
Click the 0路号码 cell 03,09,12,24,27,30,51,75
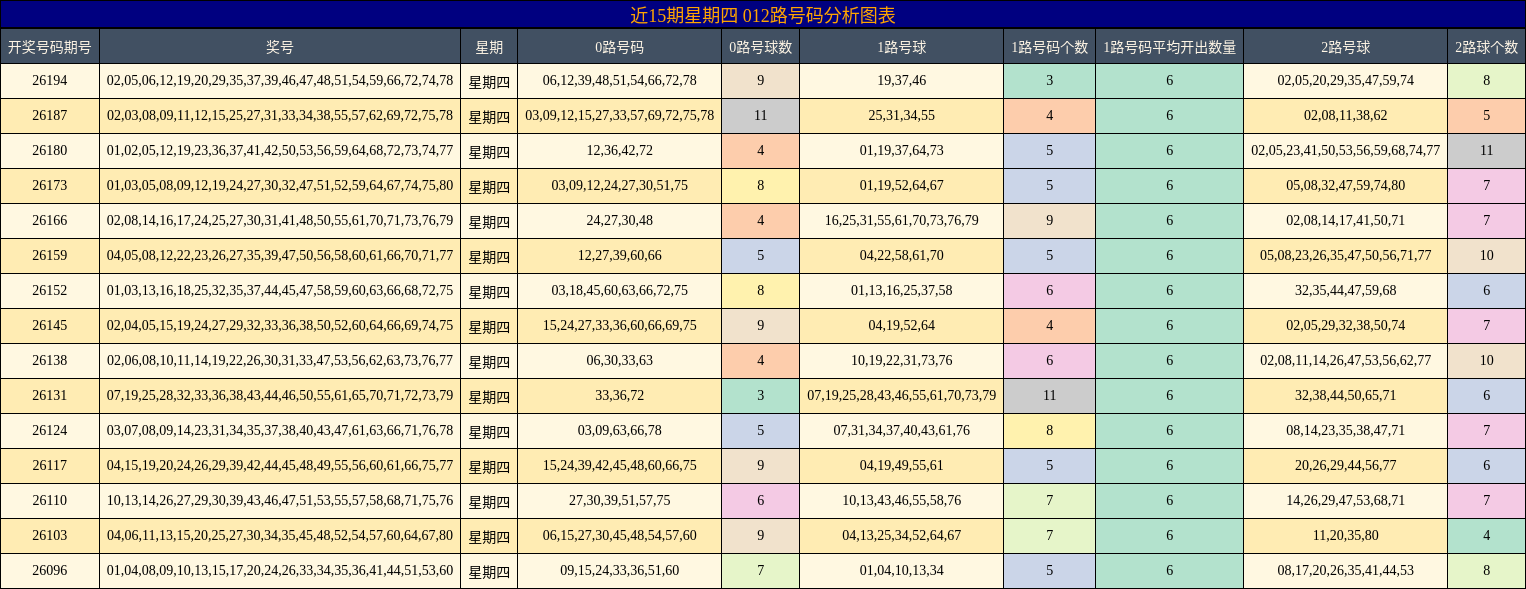pyautogui.click(x=619, y=186)
